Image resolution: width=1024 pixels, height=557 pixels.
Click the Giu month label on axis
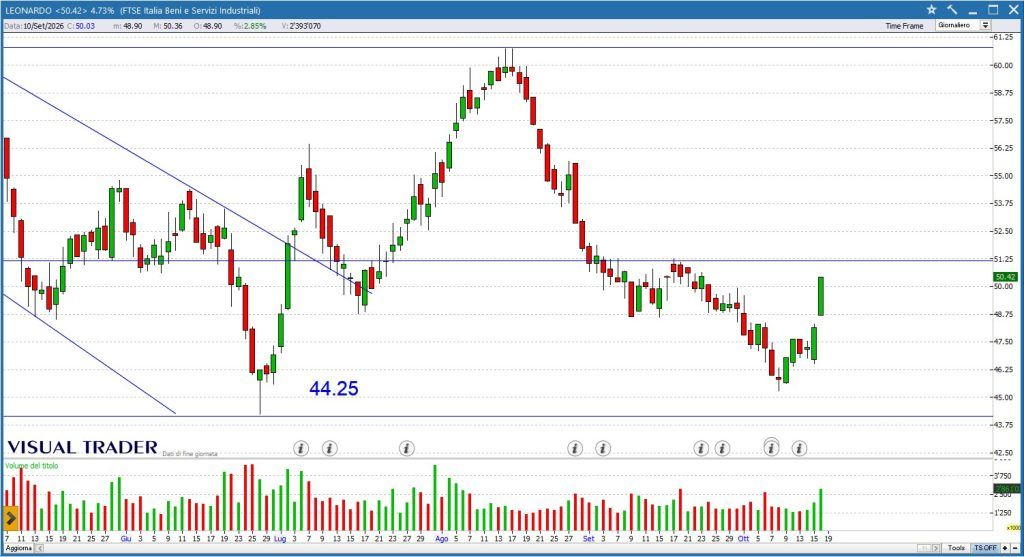(125, 539)
